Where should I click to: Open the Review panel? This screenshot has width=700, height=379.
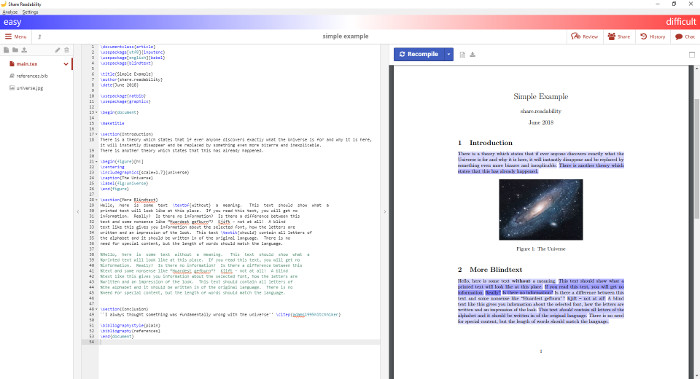584,37
